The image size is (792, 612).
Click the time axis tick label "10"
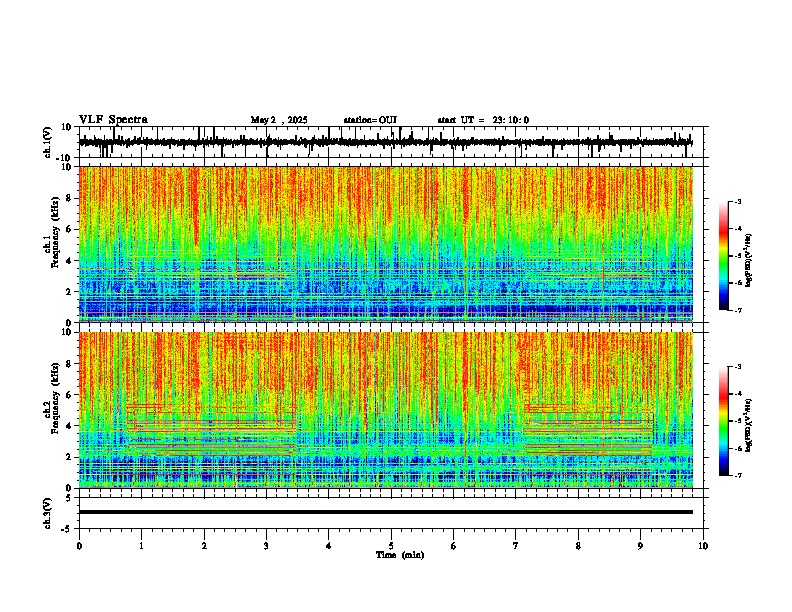703,546
